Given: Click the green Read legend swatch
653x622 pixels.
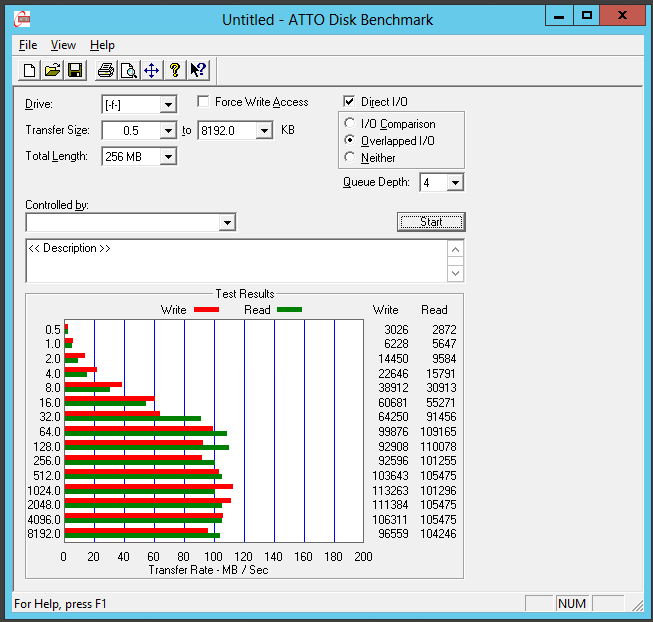Looking at the screenshot, I should (x=289, y=309).
